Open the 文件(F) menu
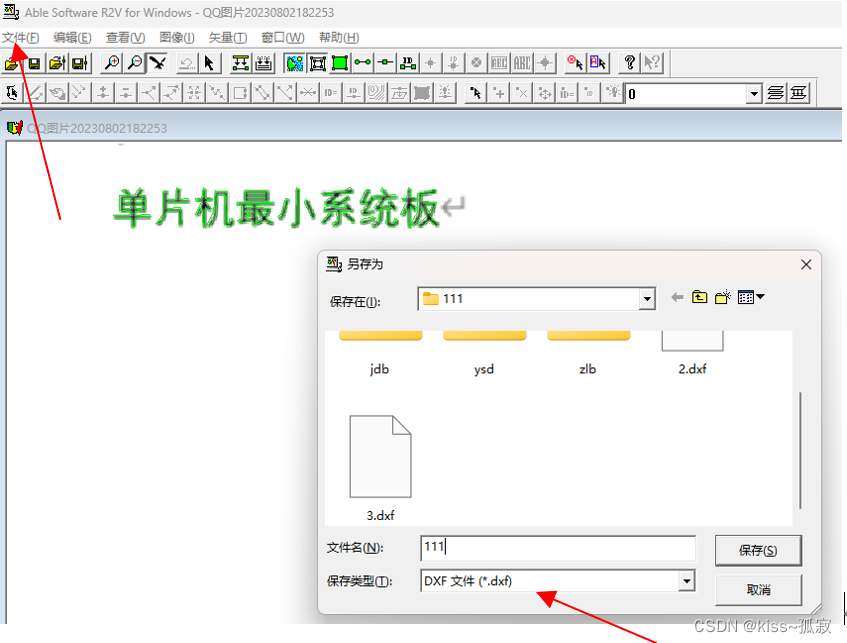 click(21, 37)
